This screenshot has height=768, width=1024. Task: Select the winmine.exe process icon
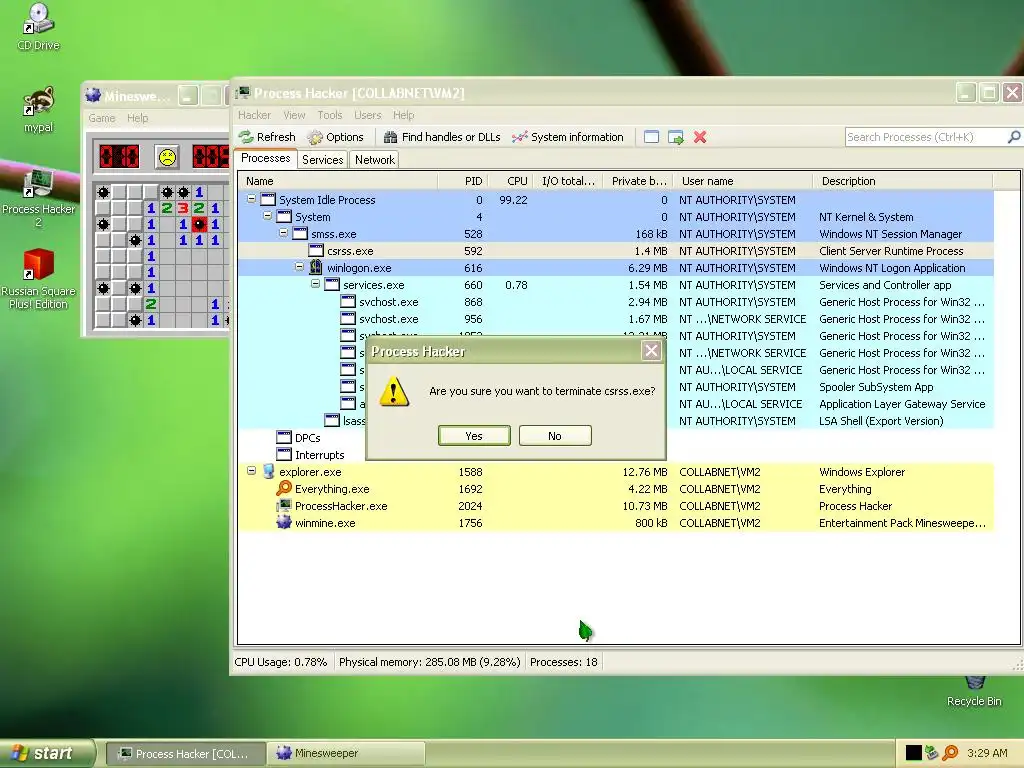284,522
